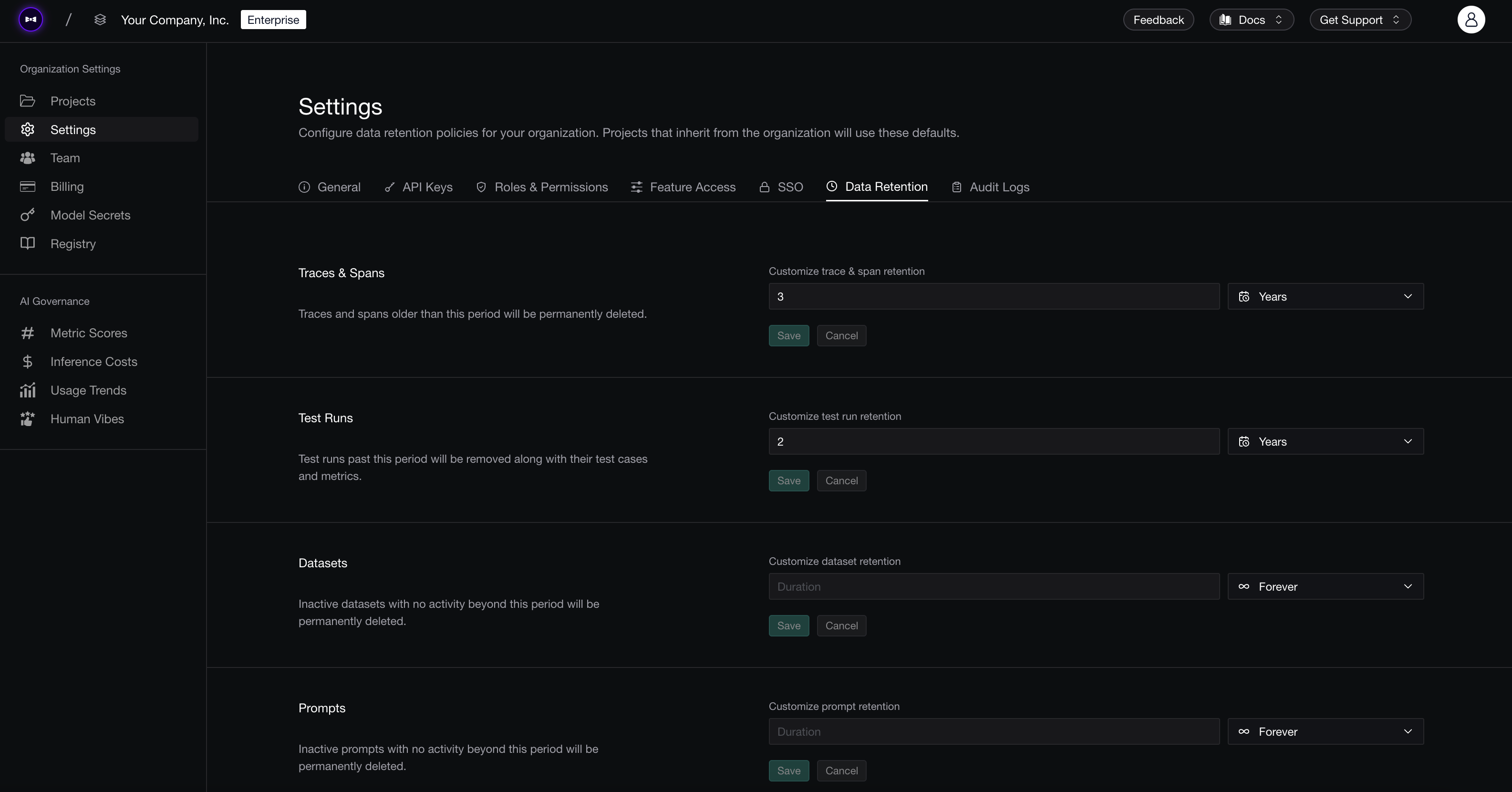Click the Docs book icon
The width and height of the screenshot is (1512, 792).
point(1225,20)
